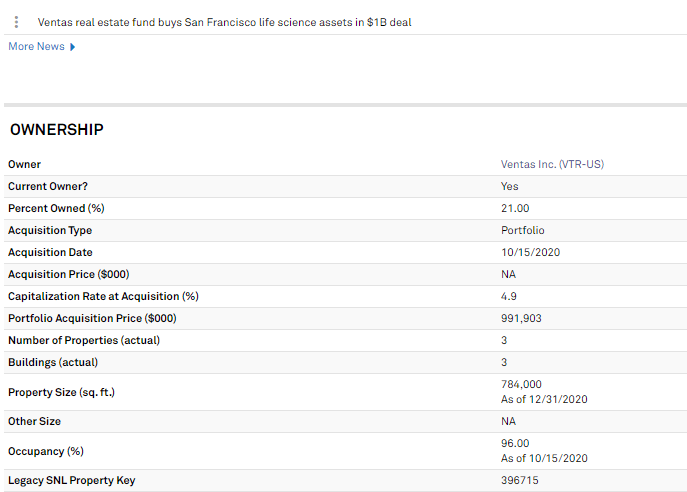Select the Acquisition Type Portfolio value
687x492 pixels.
[x=523, y=230]
